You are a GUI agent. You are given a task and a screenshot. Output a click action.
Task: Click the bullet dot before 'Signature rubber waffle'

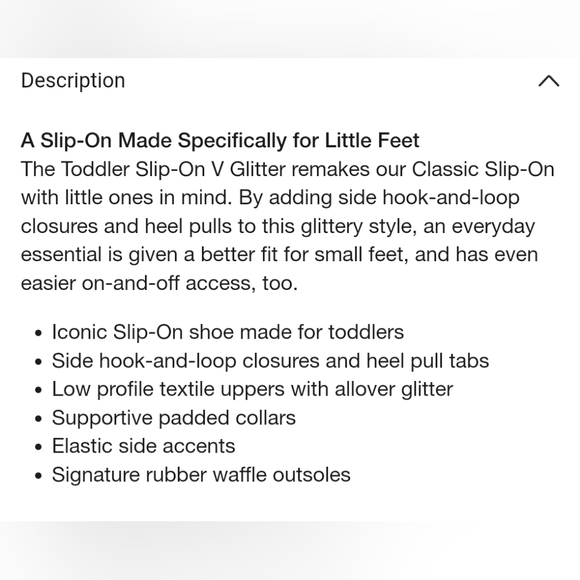click(x=38, y=476)
